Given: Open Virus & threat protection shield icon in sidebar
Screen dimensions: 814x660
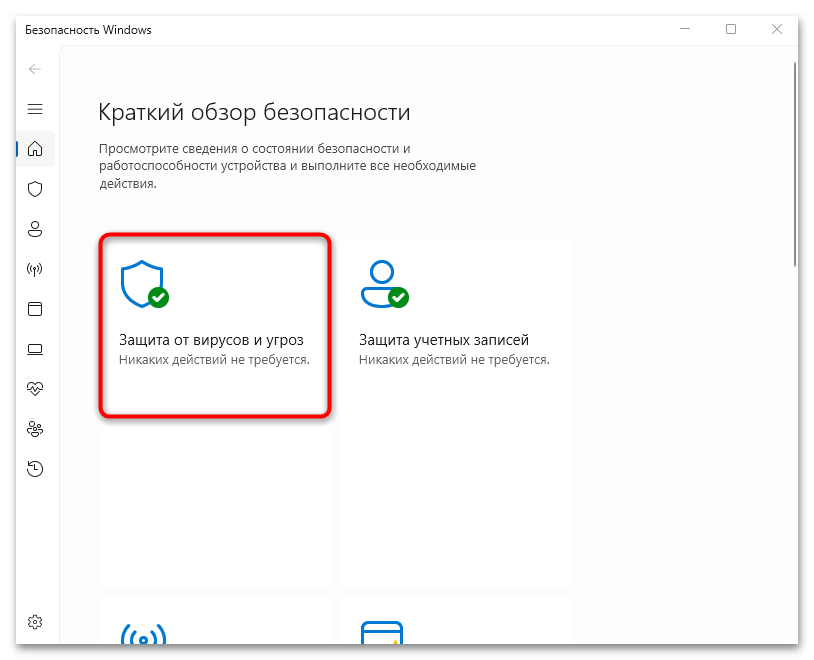Looking at the screenshot, I should click(35, 189).
